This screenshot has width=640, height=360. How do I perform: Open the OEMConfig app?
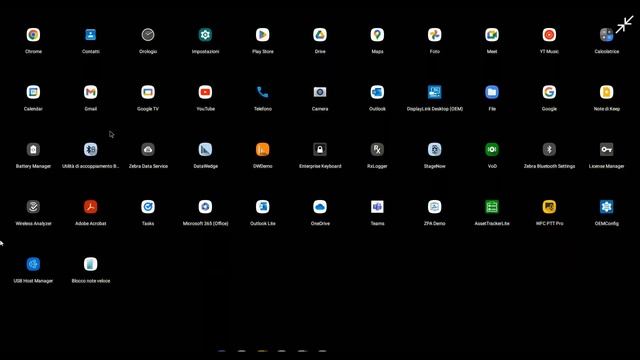pos(607,207)
